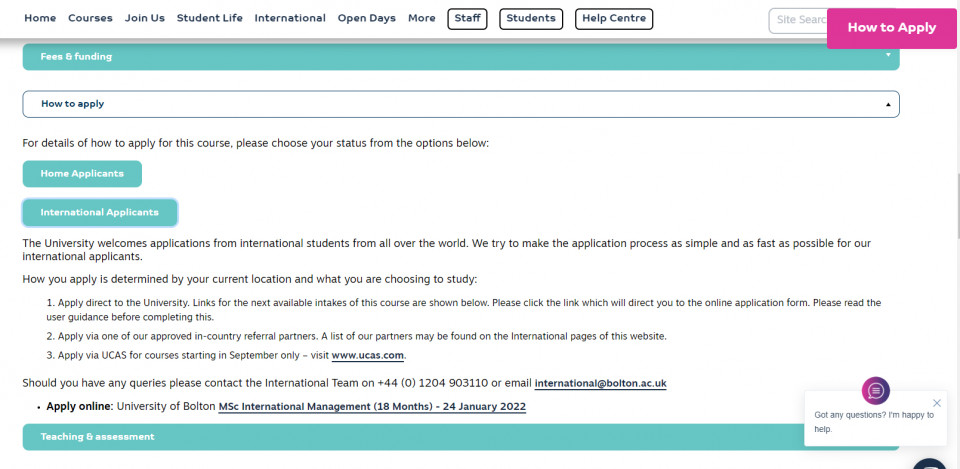
Task: Select Home Applicants
Action: coord(82,174)
